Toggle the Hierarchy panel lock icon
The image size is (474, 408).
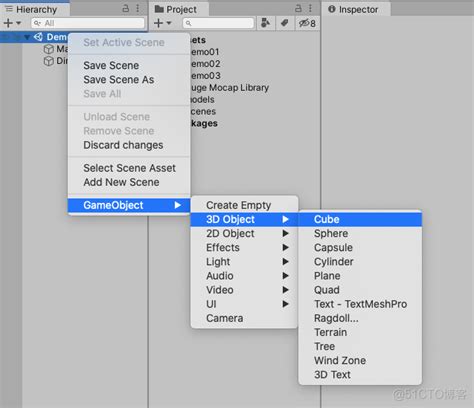(126, 8)
